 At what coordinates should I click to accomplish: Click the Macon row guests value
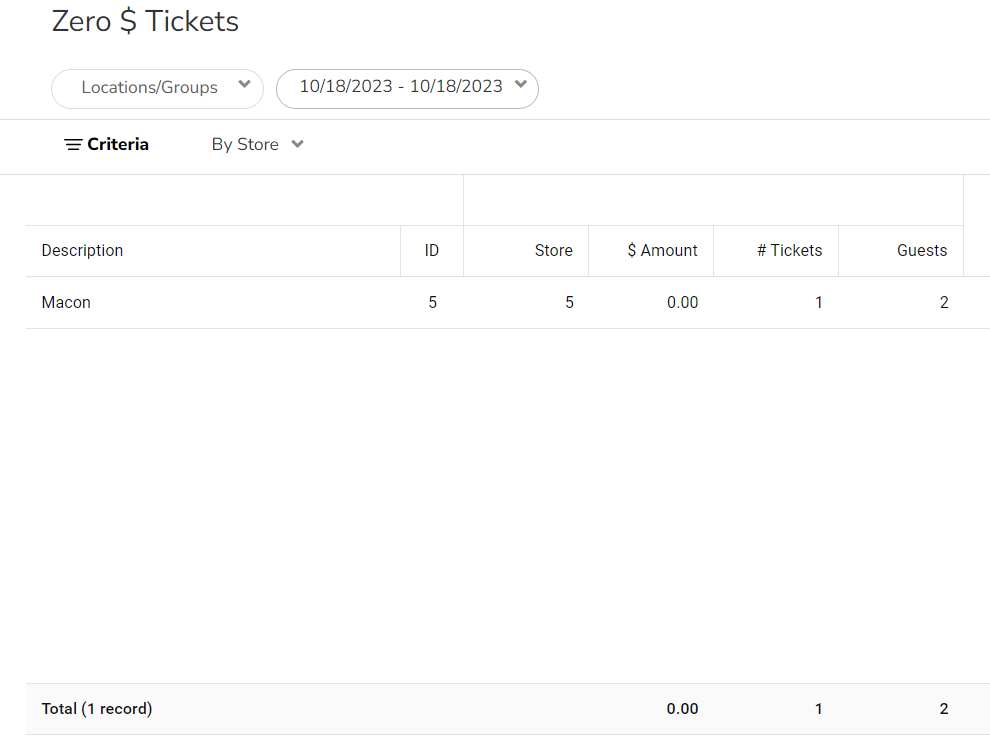click(x=943, y=303)
